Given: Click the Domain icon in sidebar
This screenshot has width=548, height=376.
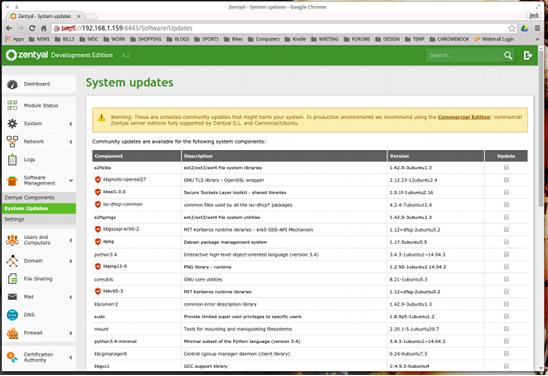Looking at the screenshot, I should pyautogui.click(x=12, y=261).
